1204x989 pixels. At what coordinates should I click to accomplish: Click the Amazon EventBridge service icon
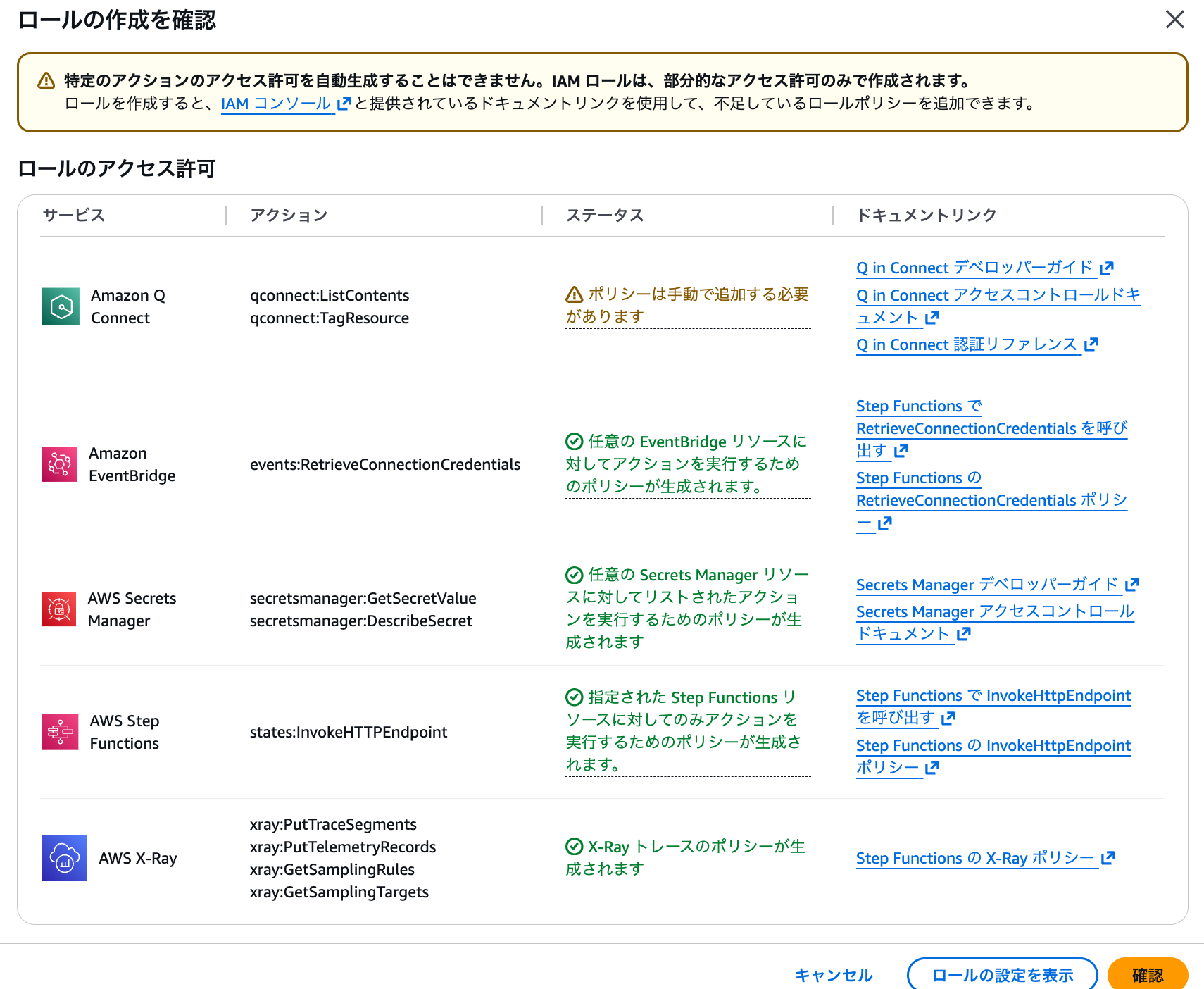coord(60,464)
